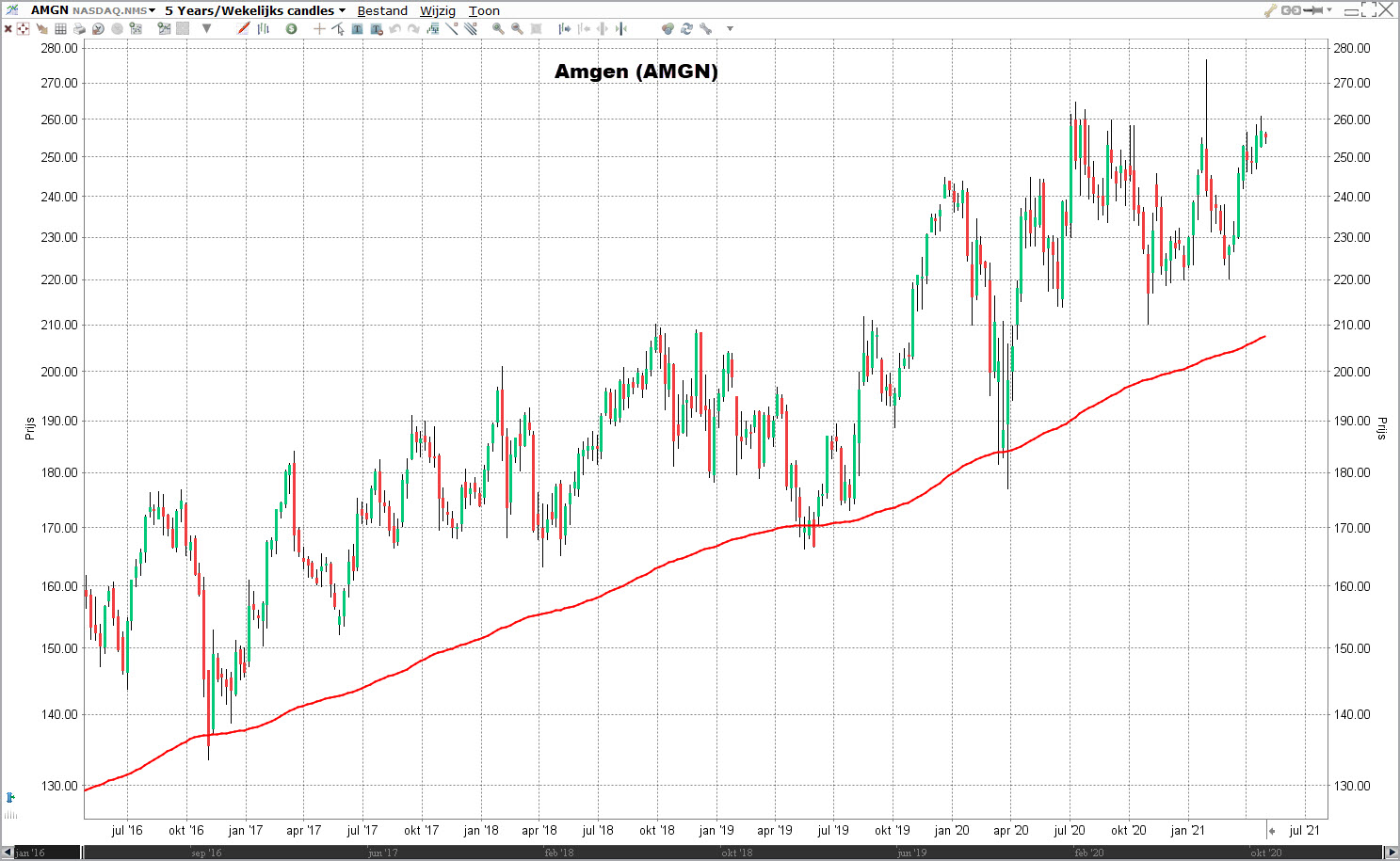Click the left arrow of time scrollbar

click(8, 853)
